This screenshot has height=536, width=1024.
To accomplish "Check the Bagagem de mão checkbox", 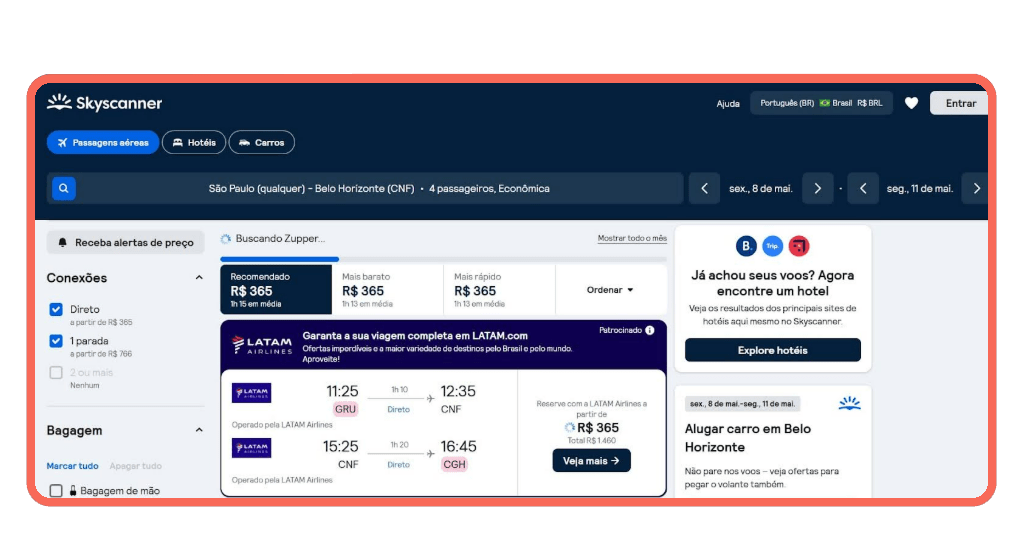I will tap(56, 491).
